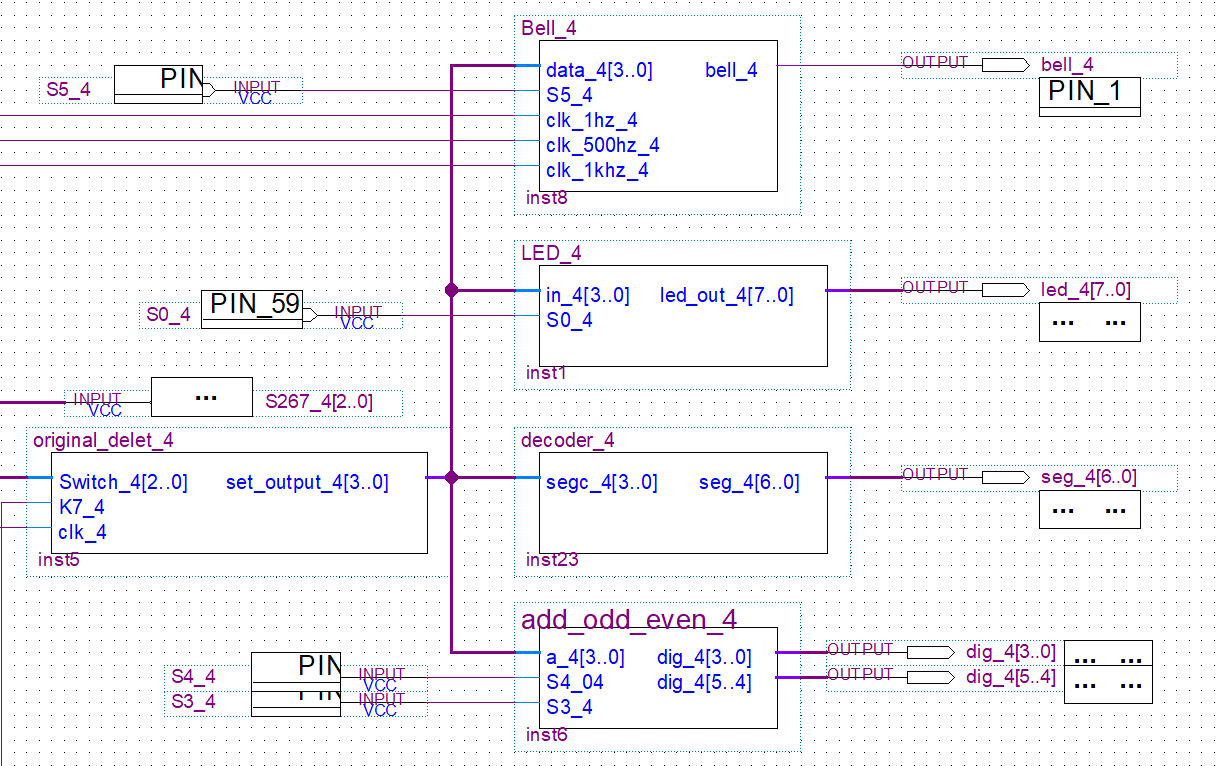This screenshot has width=1218, height=766.
Task: Select the S5_4 input pin name label
Action: pos(68,89)
